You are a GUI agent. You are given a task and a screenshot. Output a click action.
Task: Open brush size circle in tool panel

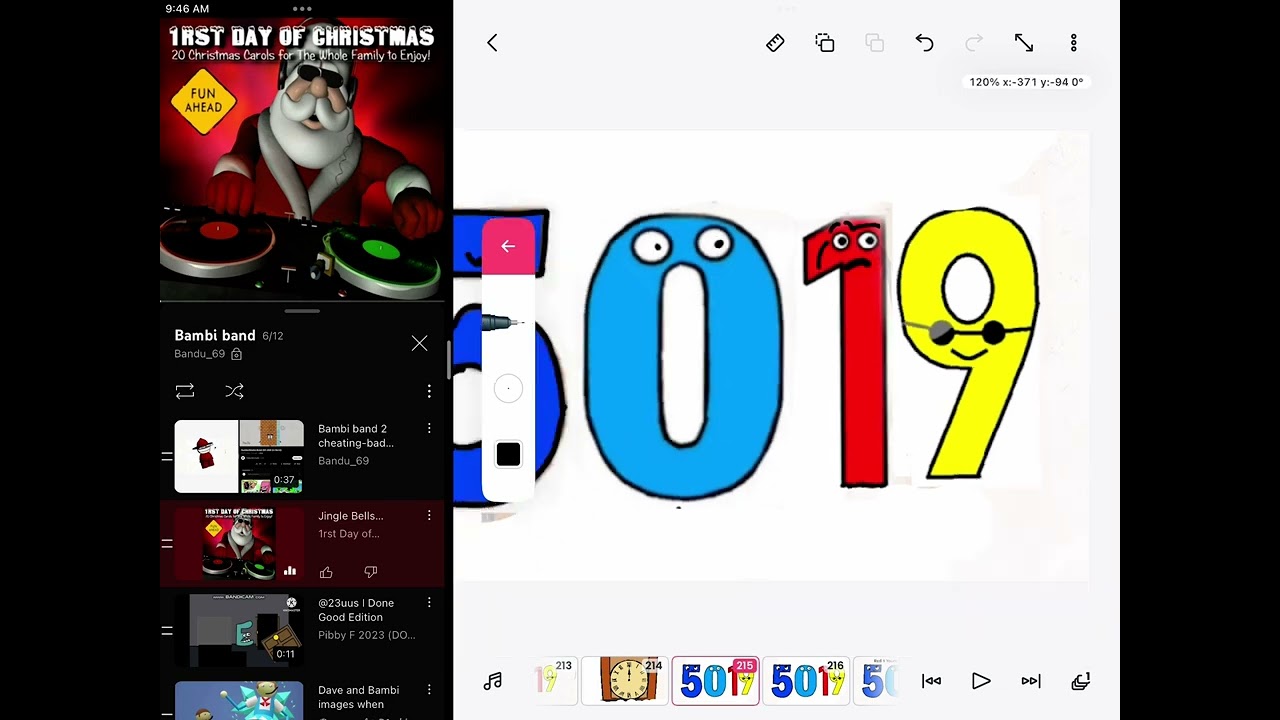click(508, 388)
